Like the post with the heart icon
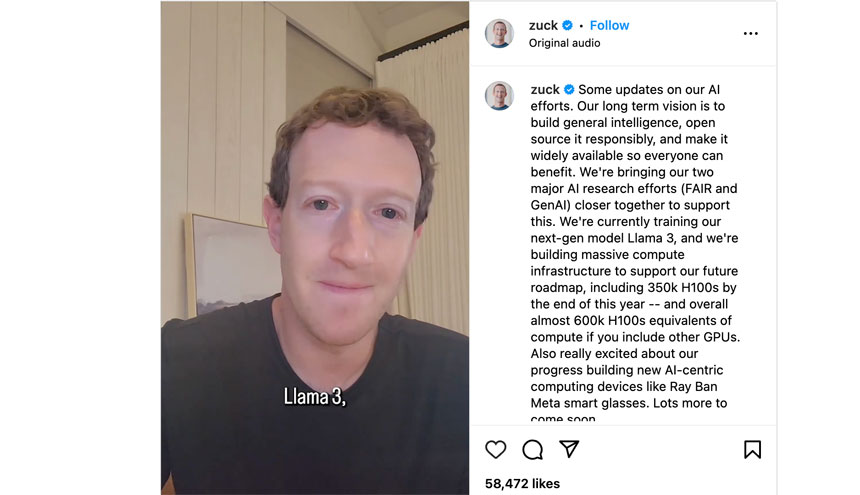 click(495, 450)
